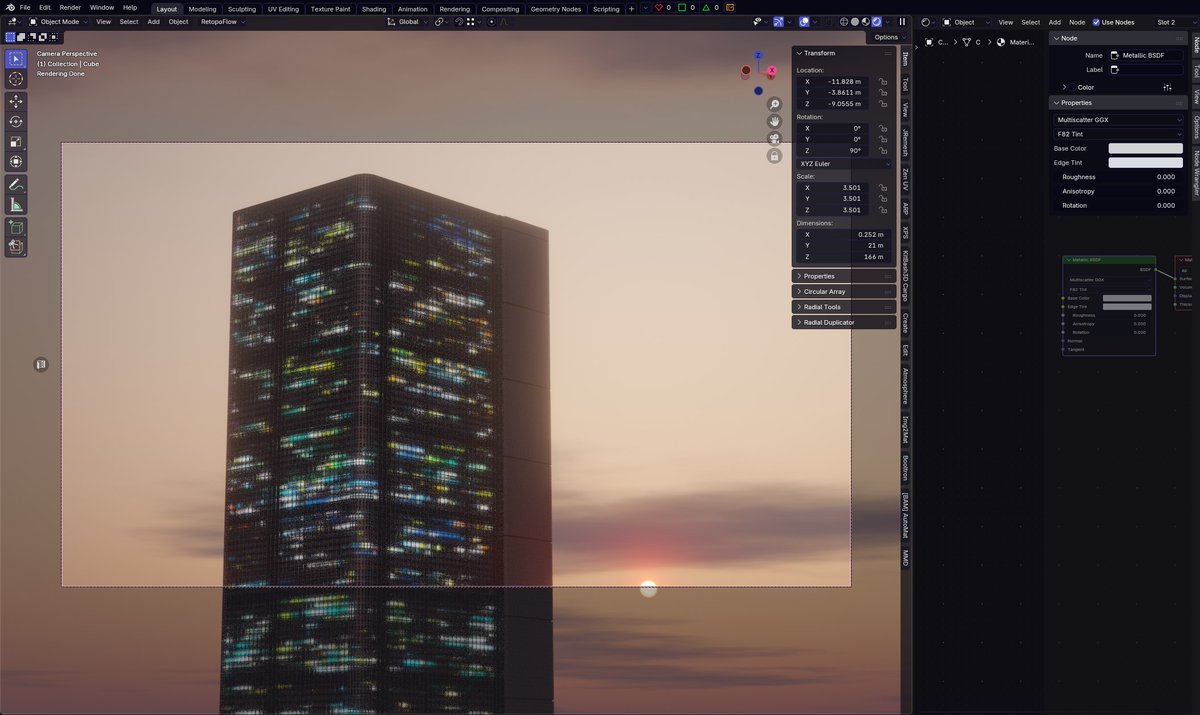Image resolution: width=1200 pixels, height=715 pixels.
Task: Expand the Radial Duplicator panel
Action: [845, 322]
